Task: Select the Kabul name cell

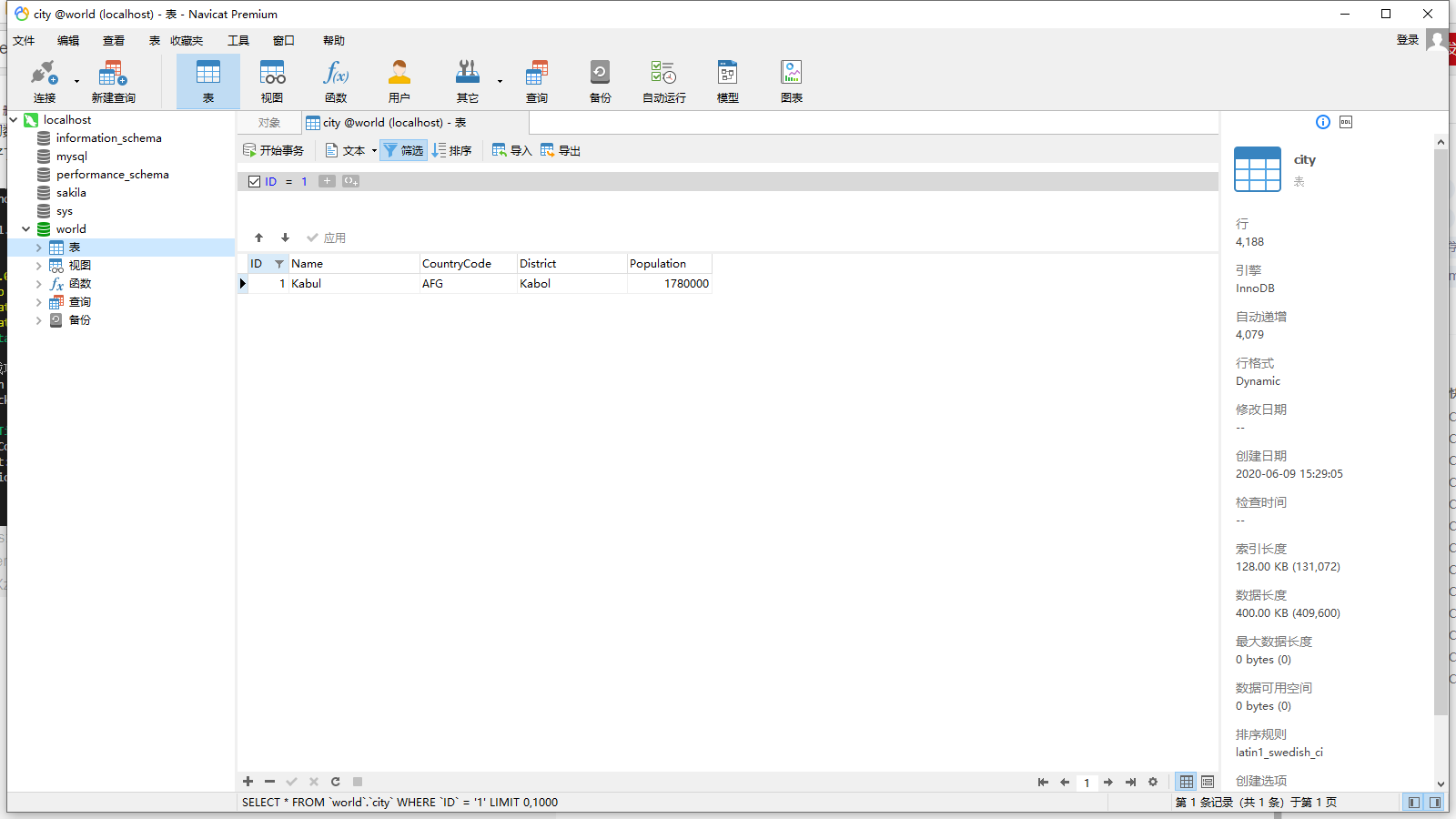Action: point(354,284)
